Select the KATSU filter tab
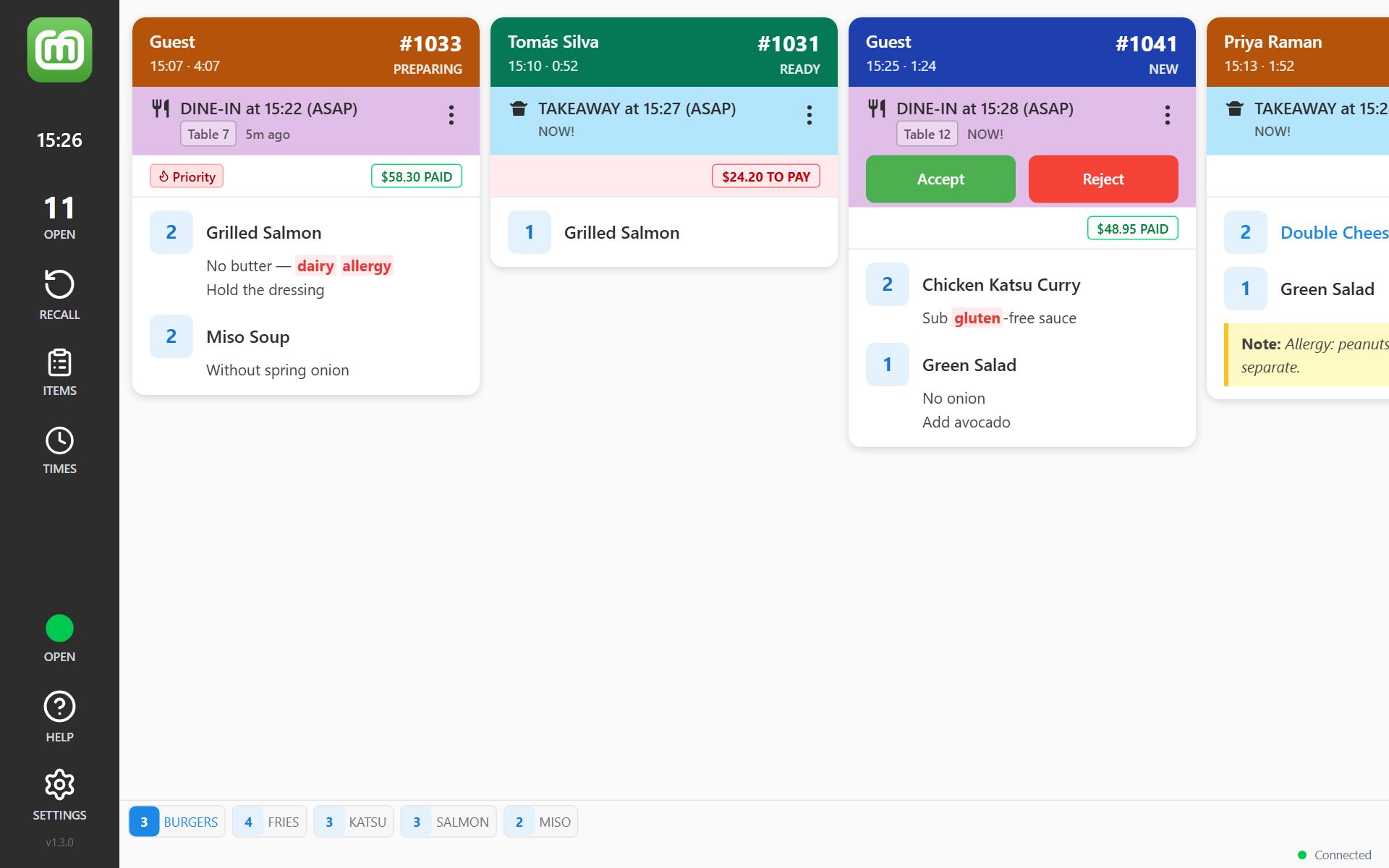The height and width of the screenshot is (868, 1389). (354, 822)
